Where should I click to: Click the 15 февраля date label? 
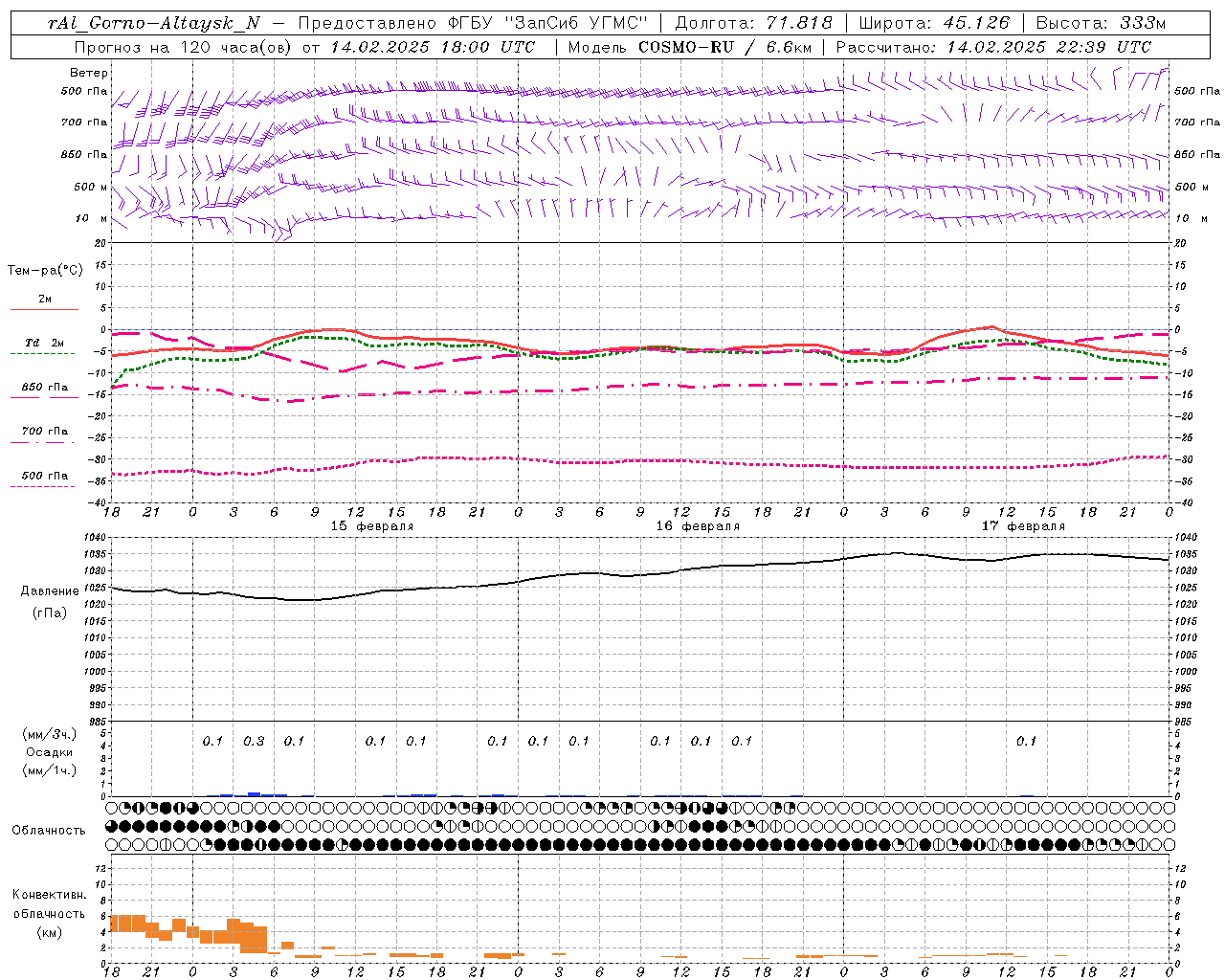pos(372,526)
